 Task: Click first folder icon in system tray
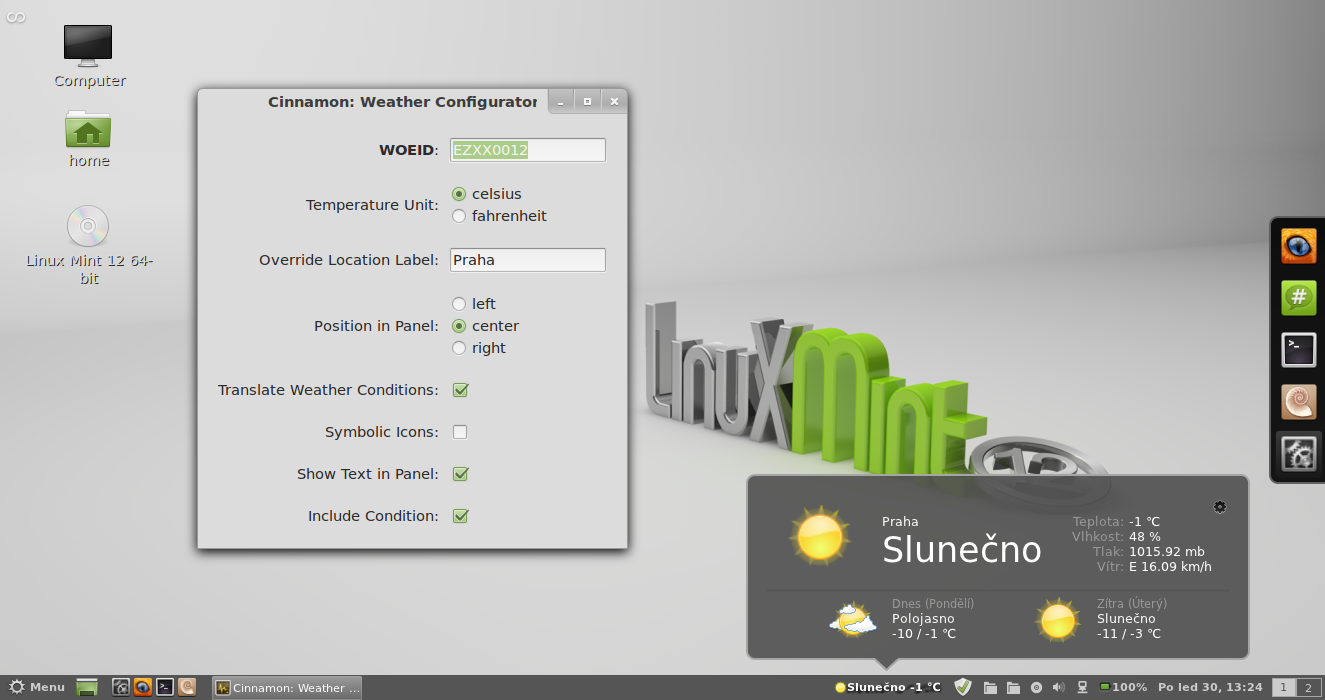pyautogui.click(x=990, y=687)
